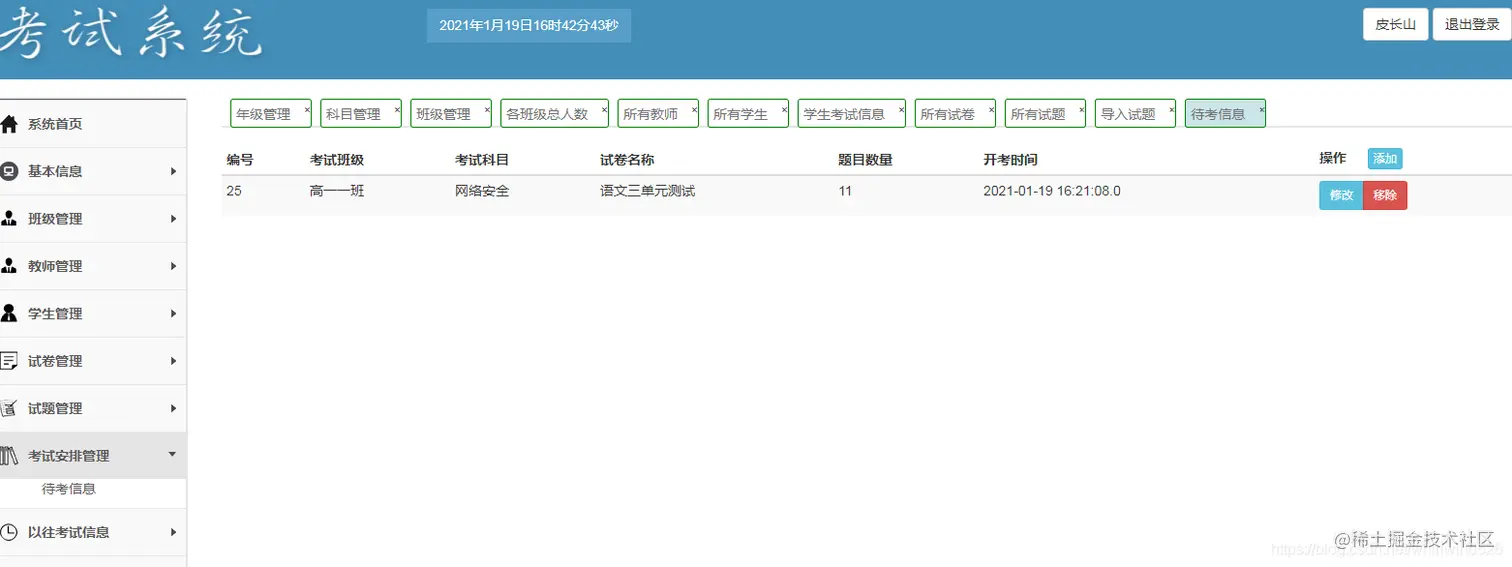Collapse the 考试安排管理 arrow
This screenshot has height=567, width=1512.
pyautogui.click(x=172, y=455)
